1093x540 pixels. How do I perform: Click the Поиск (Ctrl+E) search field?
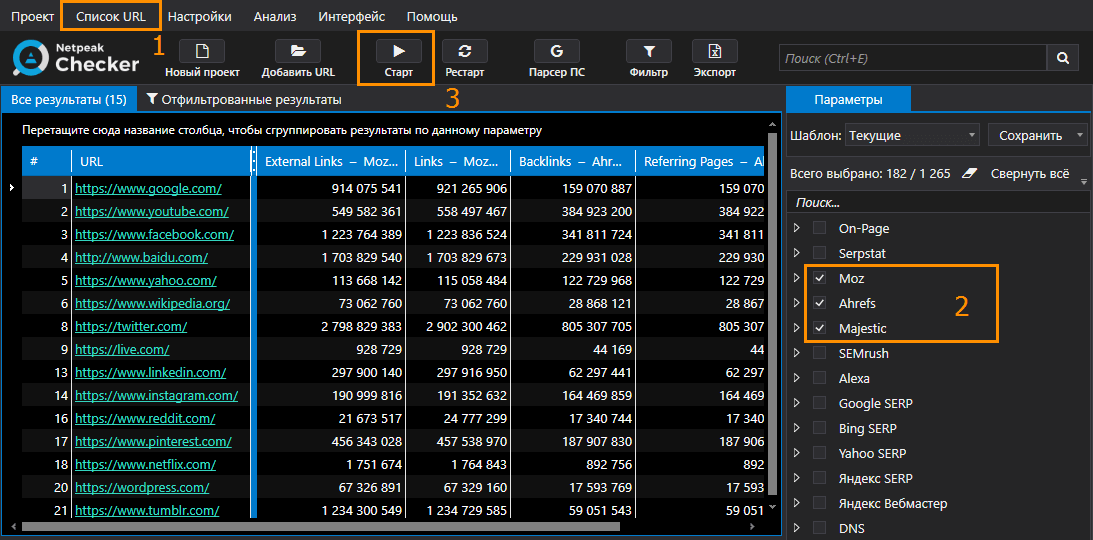[913, 59]
